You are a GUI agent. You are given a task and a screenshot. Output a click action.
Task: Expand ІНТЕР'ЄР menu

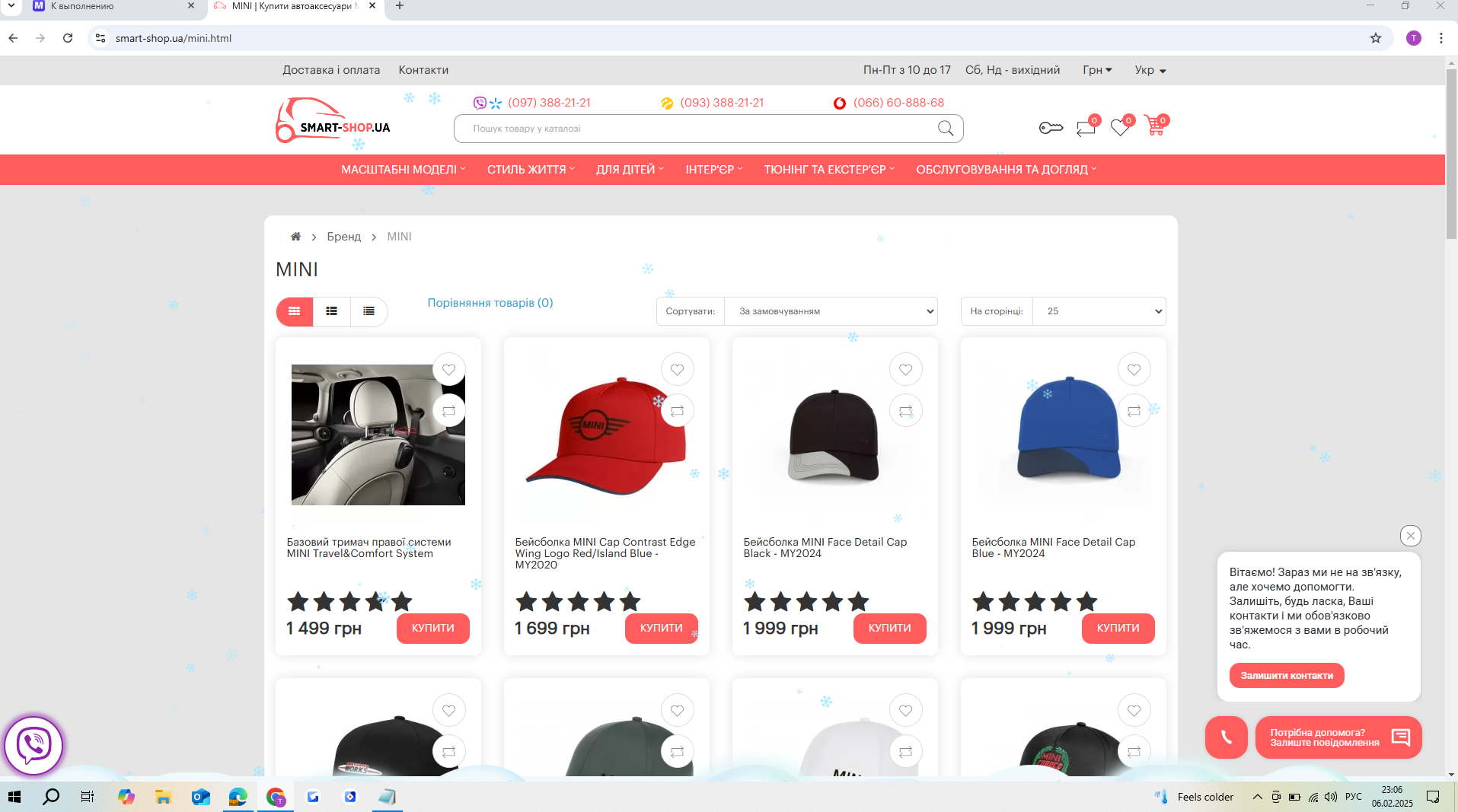tap(713, 170)
